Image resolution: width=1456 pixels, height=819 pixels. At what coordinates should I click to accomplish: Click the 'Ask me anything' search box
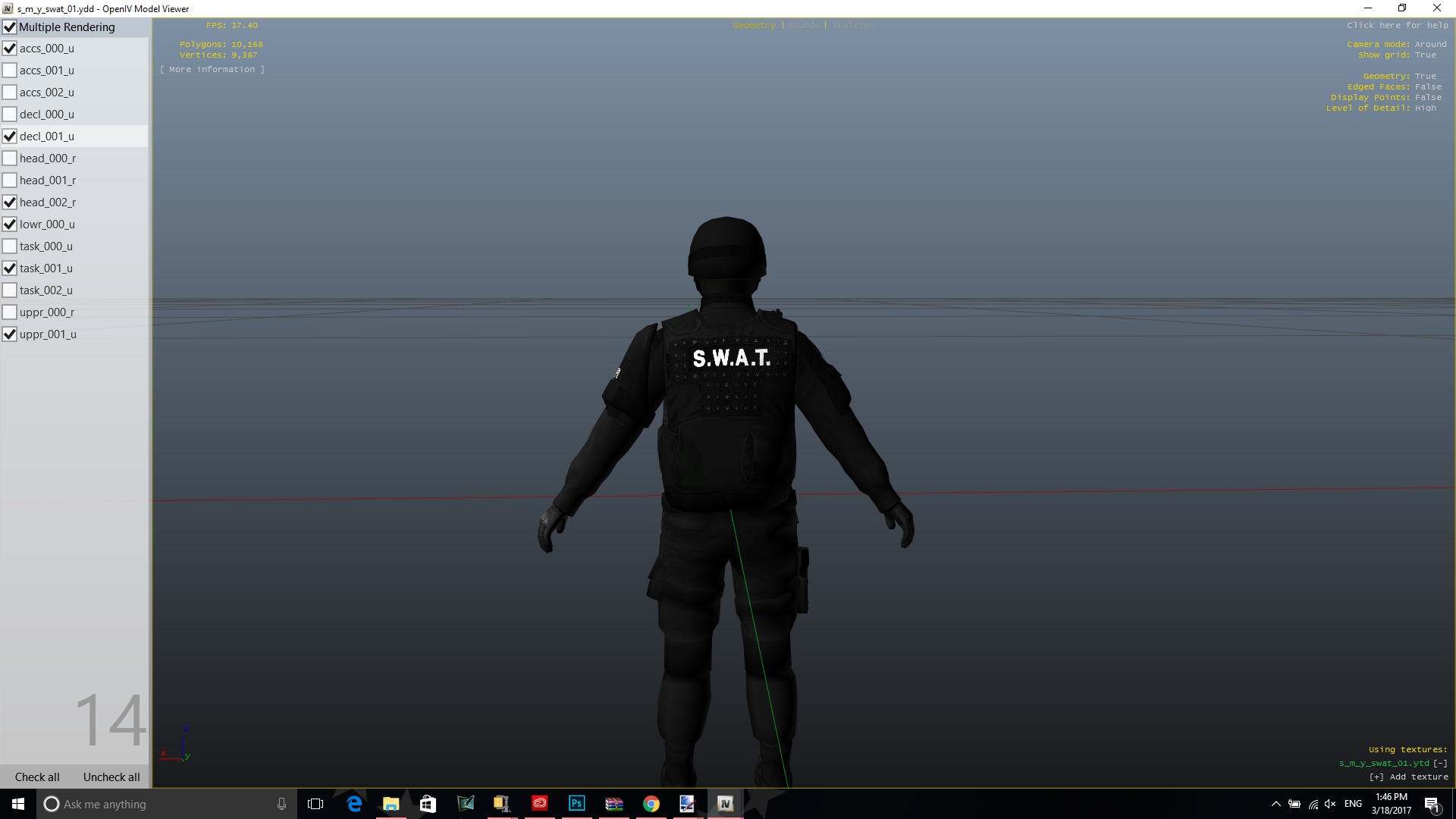click(167, 804)
